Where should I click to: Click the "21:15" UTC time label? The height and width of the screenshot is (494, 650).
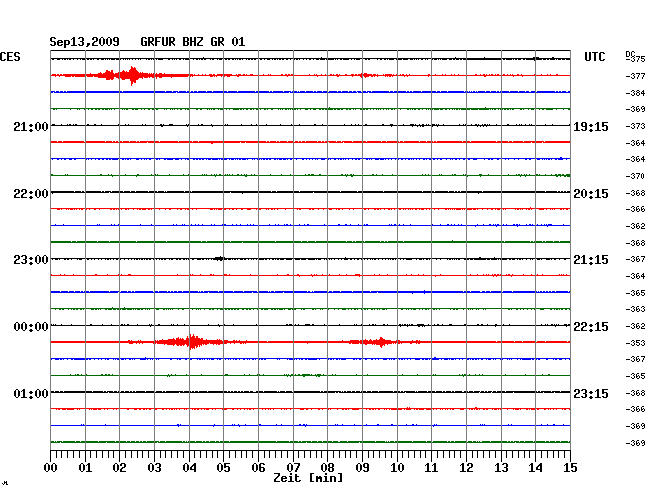[x=591, y=260]
